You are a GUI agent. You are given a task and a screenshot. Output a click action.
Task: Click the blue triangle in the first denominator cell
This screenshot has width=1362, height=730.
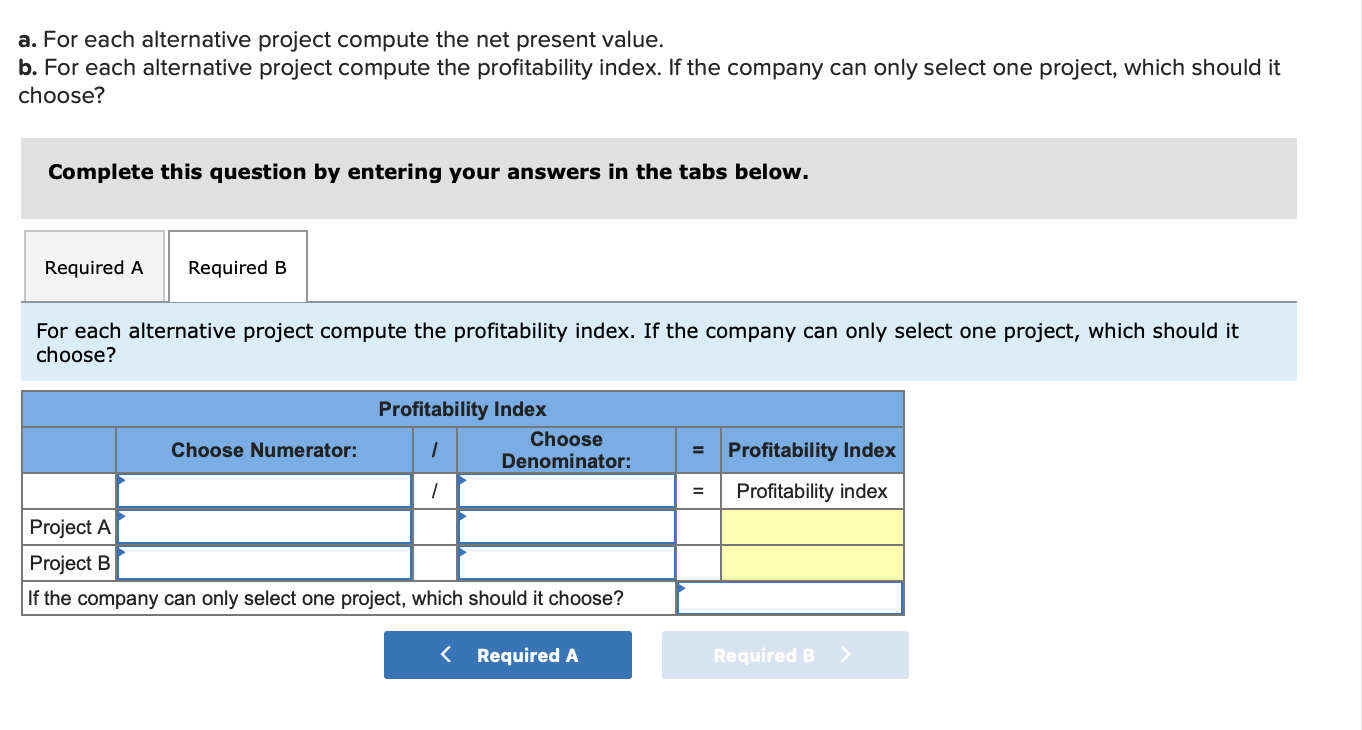[460, 479]
